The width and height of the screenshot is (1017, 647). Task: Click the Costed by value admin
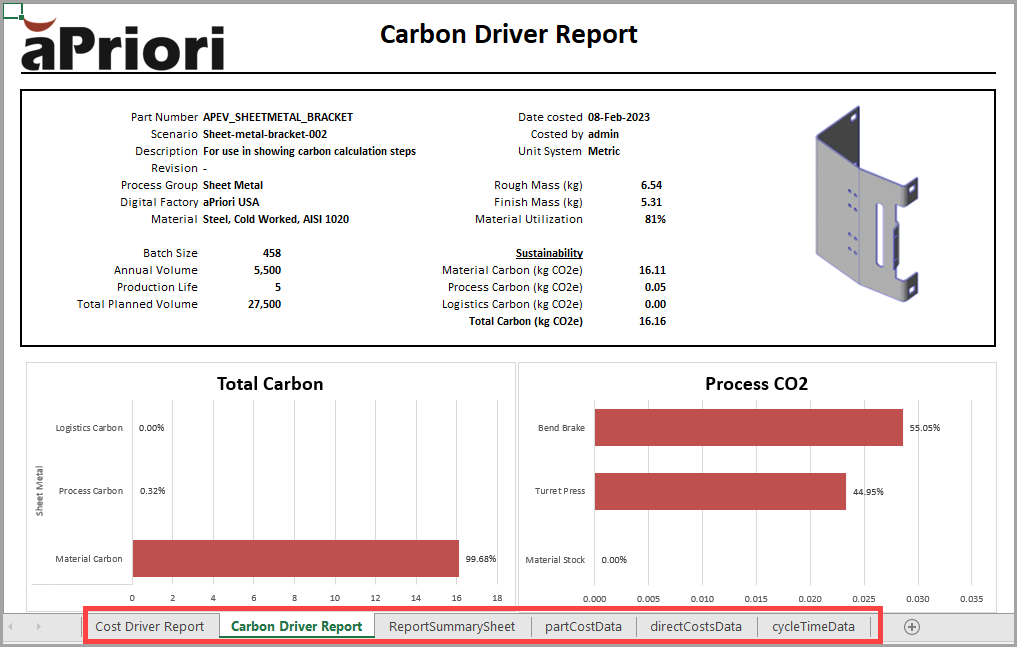tap(603, 134)
